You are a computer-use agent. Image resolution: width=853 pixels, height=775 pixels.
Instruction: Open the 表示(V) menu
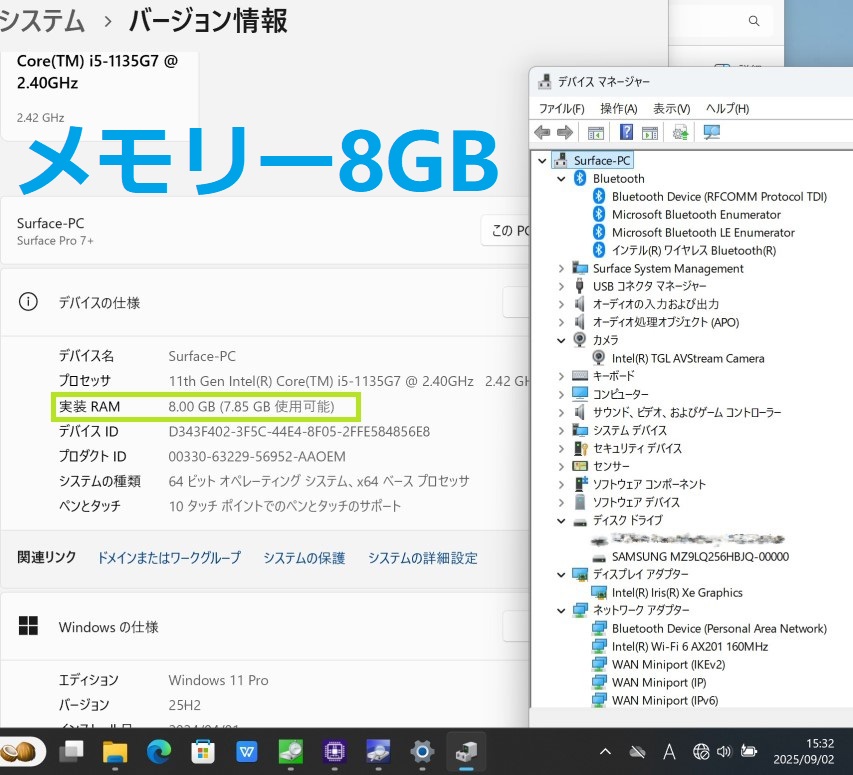tap(671, 108)
